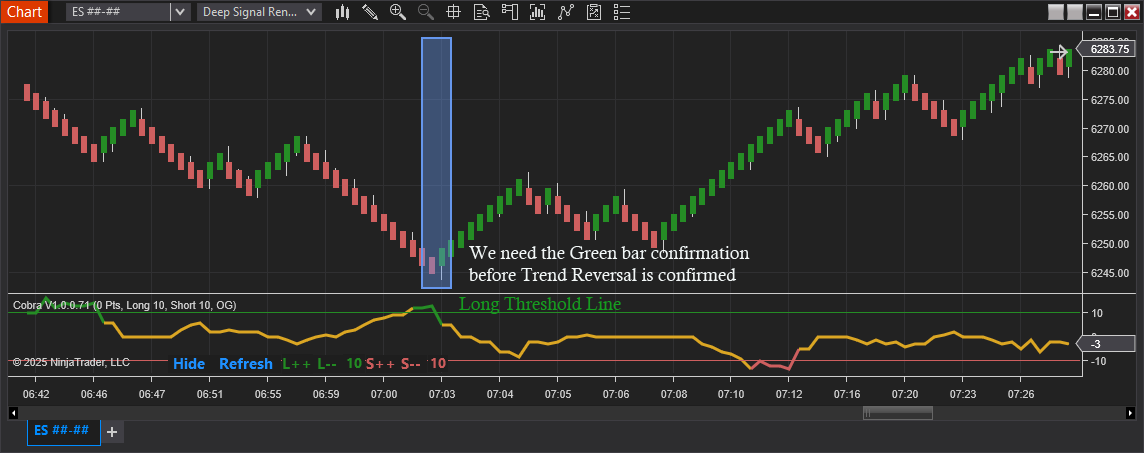Image resolution: width=1144 pixels, height=453 pixels.
Task: Click Refresh in the Cobra panel
Action: pos(245,364)
